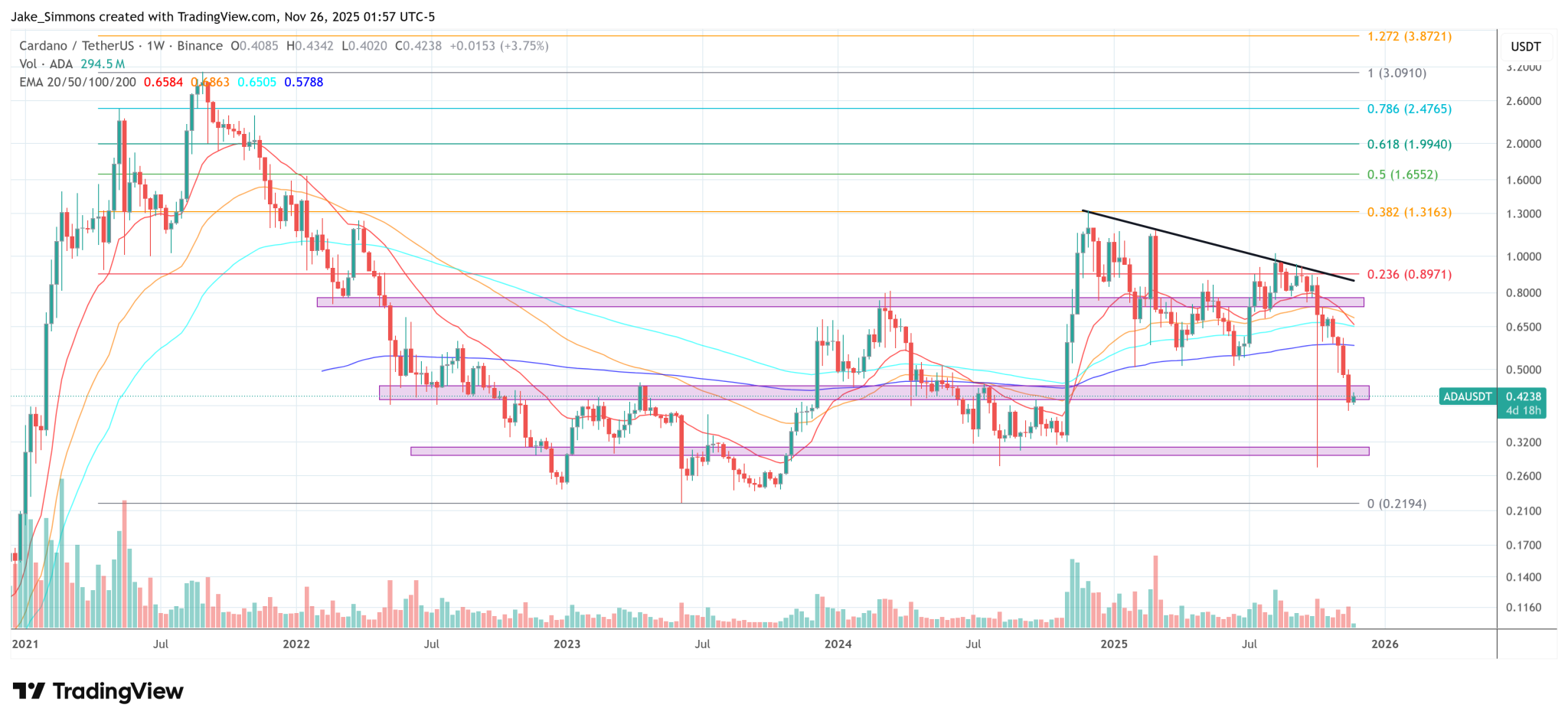
Task: Select the lowest purple support zone rectangle
Action: [x=888, y=452]
